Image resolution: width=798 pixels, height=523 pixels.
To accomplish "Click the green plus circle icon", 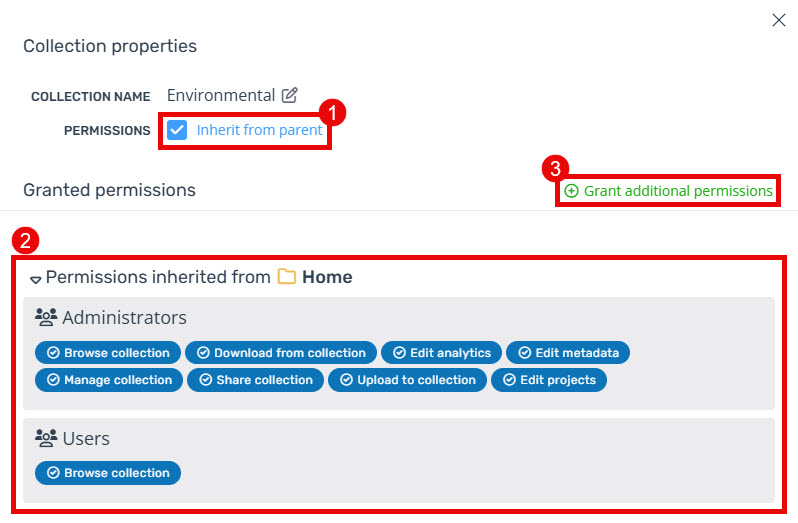I will click(x=572, y=191).
